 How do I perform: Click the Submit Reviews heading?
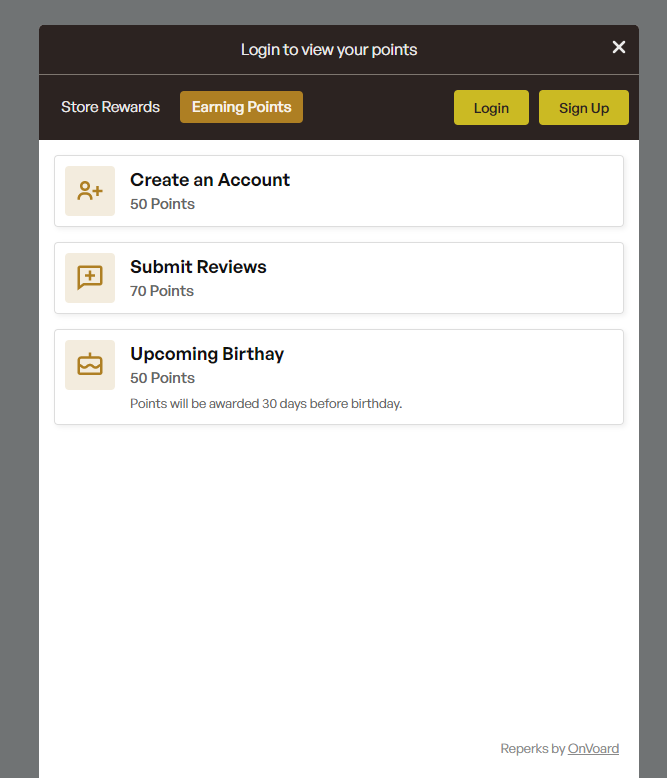pos(198,267)
